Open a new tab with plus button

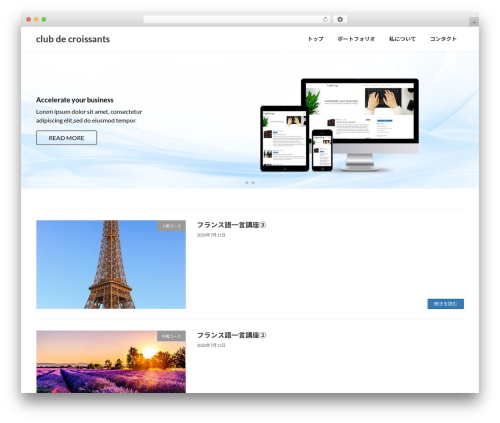pos(474,22)
